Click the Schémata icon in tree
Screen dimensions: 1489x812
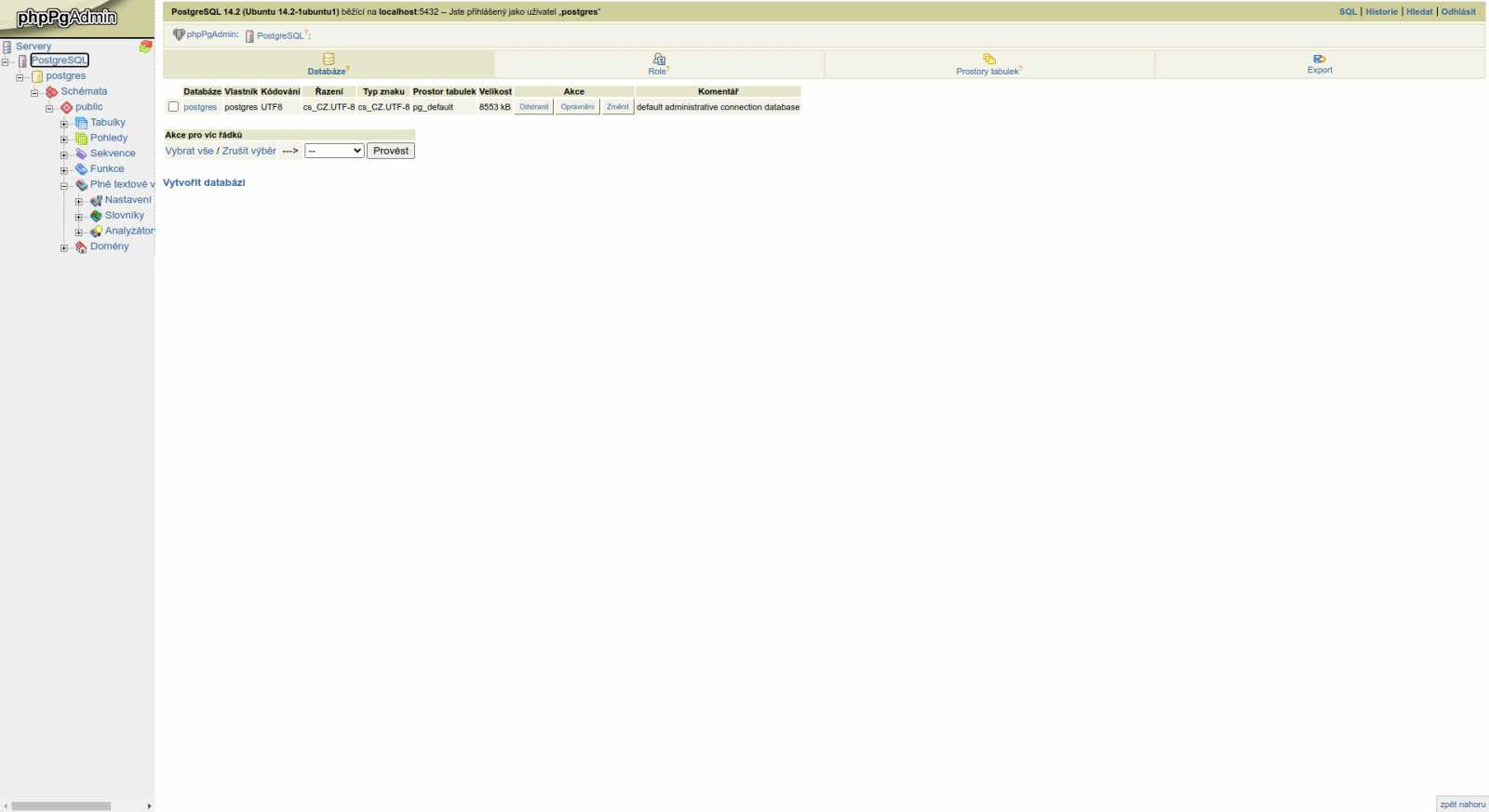[x=52, y=92]
